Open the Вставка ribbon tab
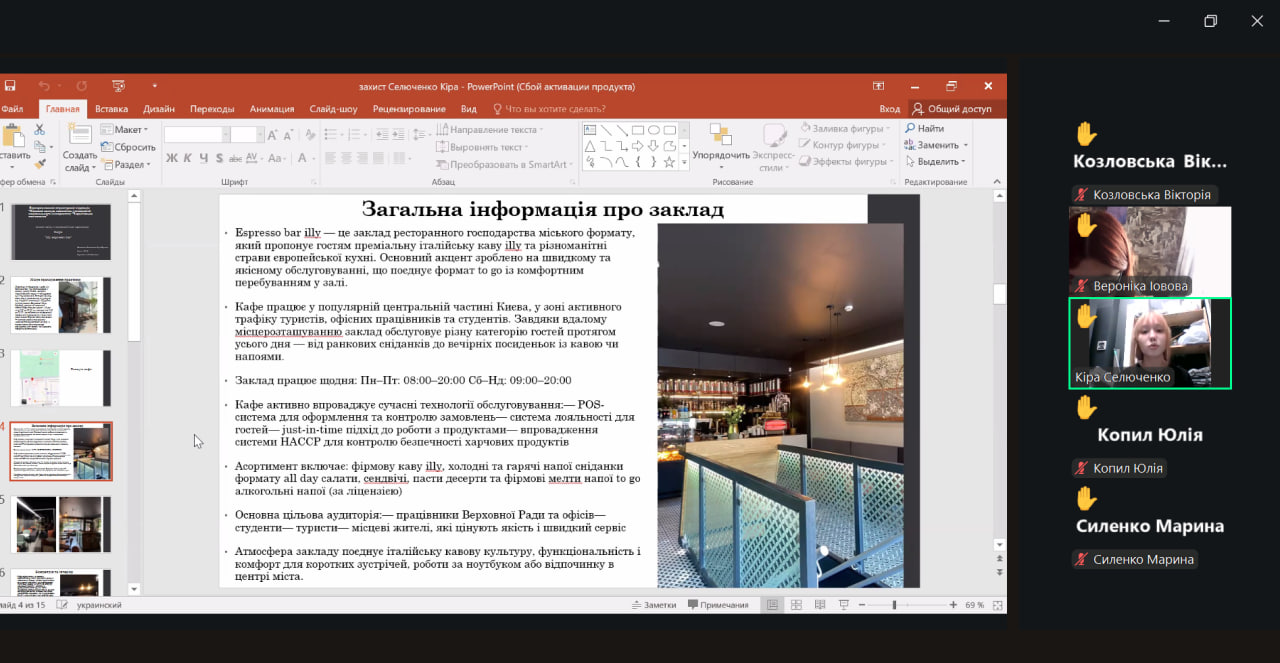 click(x=111, y=109)
